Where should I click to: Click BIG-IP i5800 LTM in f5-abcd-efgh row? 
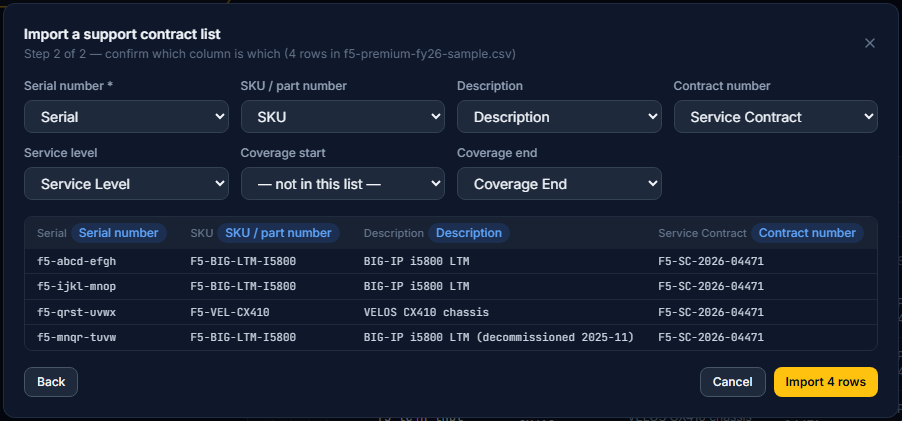point(416,261)
